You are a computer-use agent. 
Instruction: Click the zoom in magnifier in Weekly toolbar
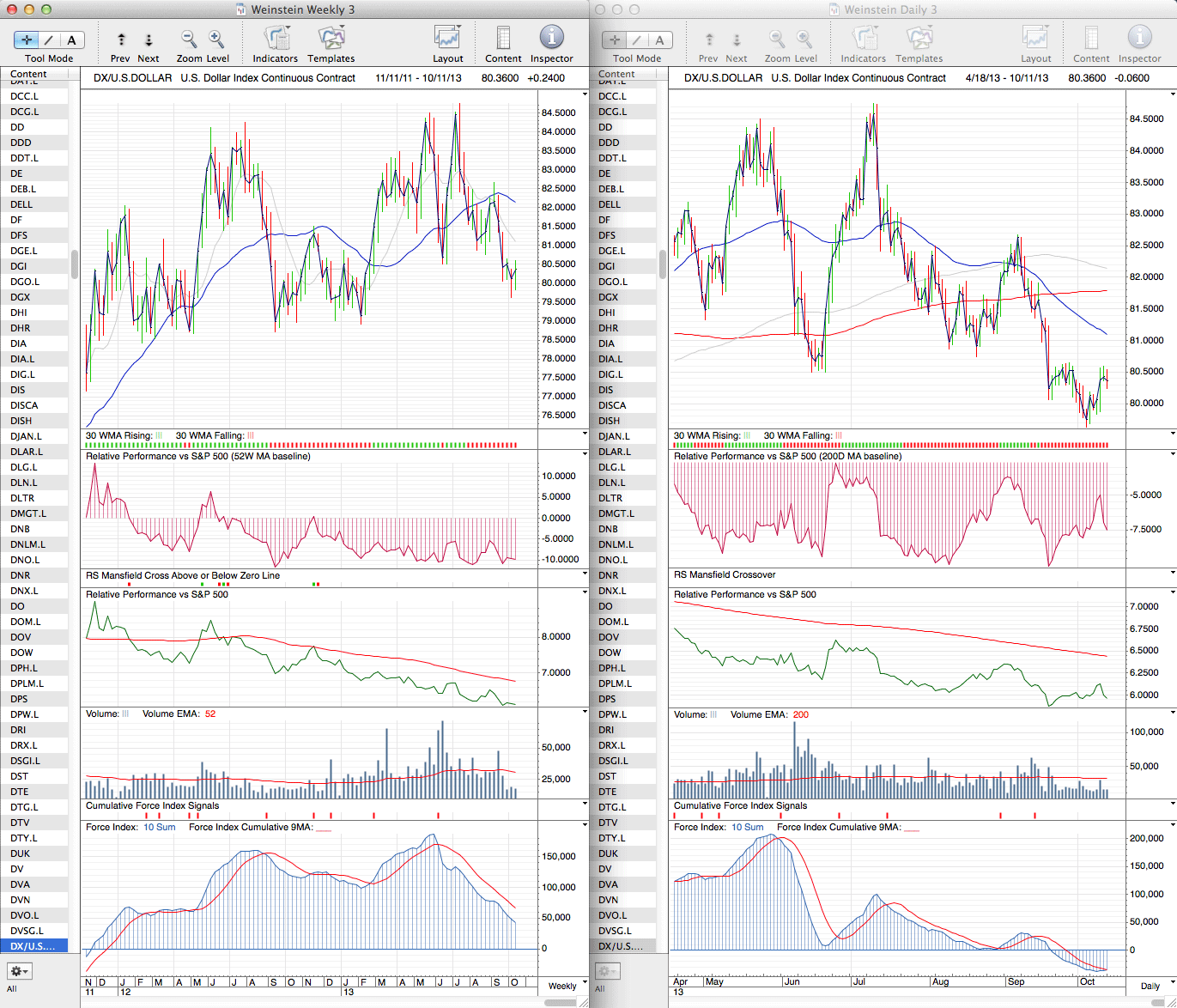pos(216,39)
